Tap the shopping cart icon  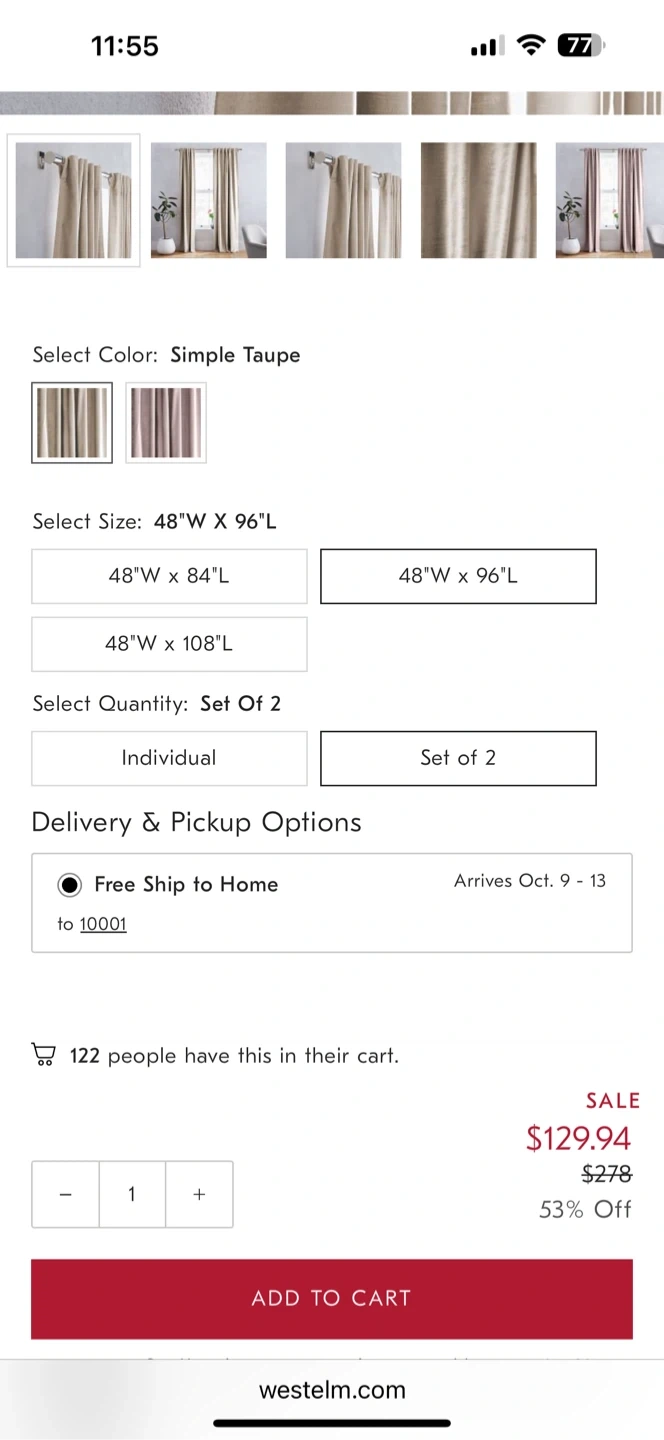click(43, 1055)
